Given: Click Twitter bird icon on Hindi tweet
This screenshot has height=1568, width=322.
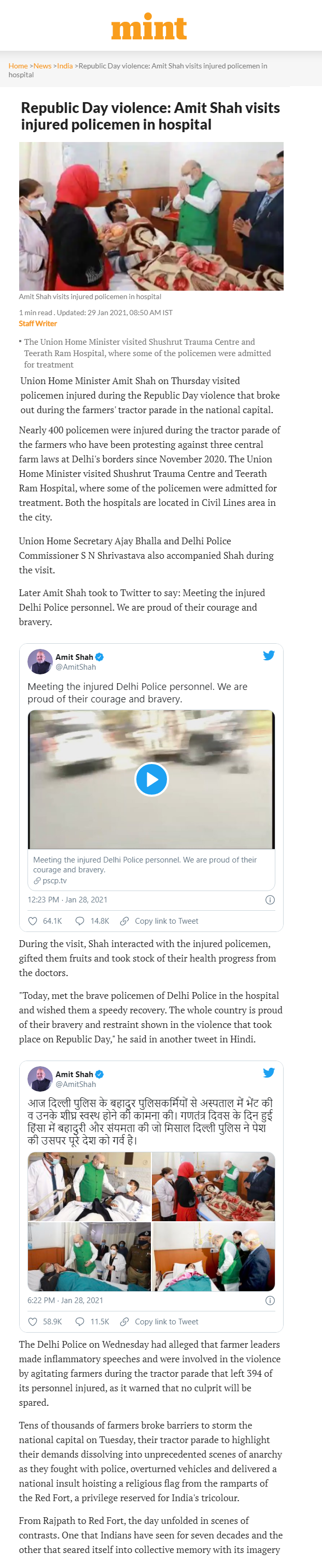Looking at the screenshot, I should point(269,1072).
